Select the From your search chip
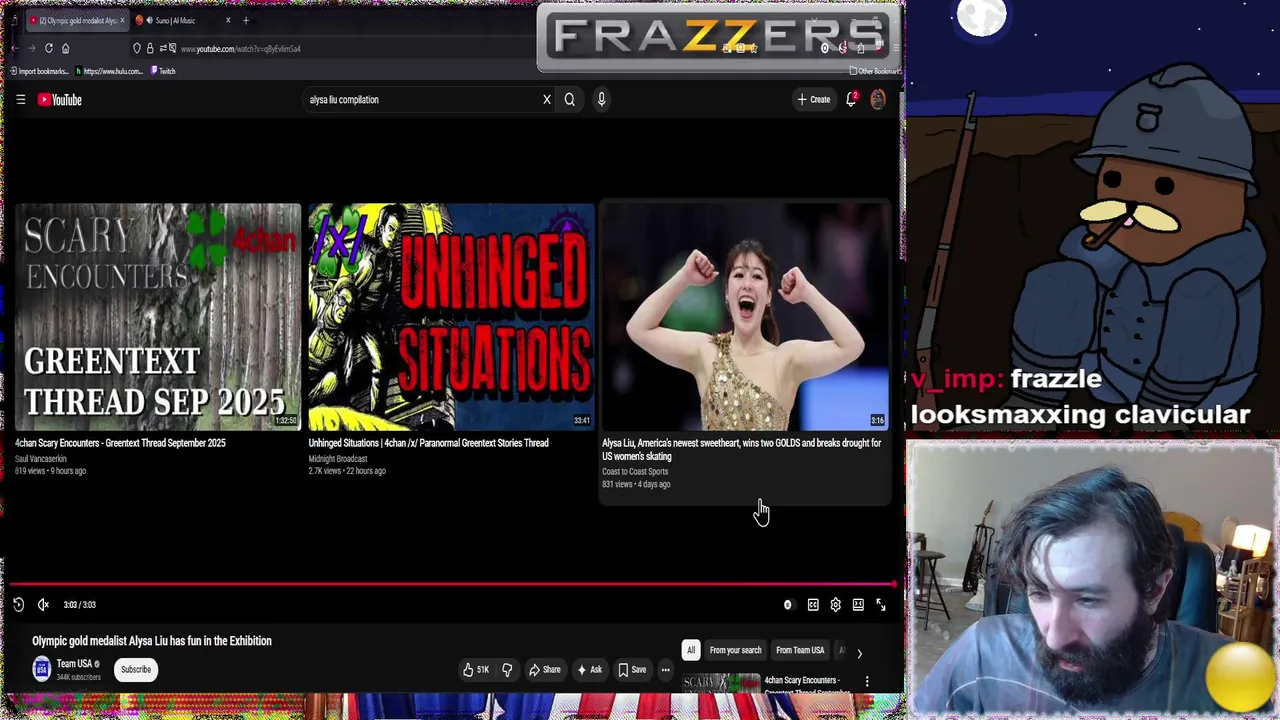The height and width of the screenshot is (720, 1280). coord(735,650)
